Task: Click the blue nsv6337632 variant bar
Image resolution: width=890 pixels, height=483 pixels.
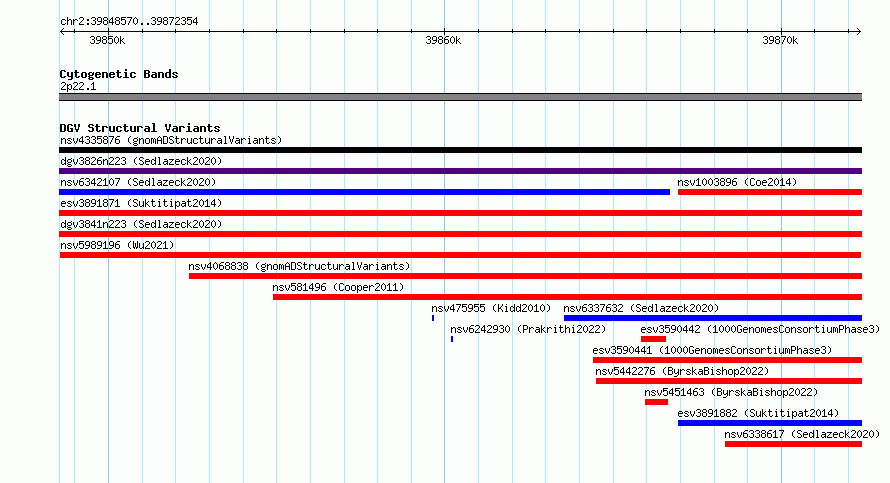Action: [713, 318]
